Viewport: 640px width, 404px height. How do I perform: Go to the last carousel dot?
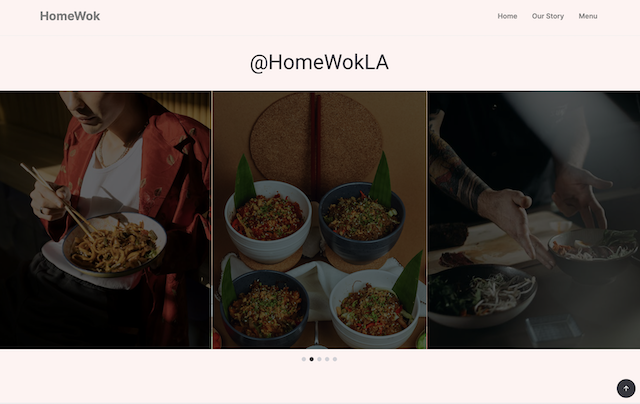[335, 359]
